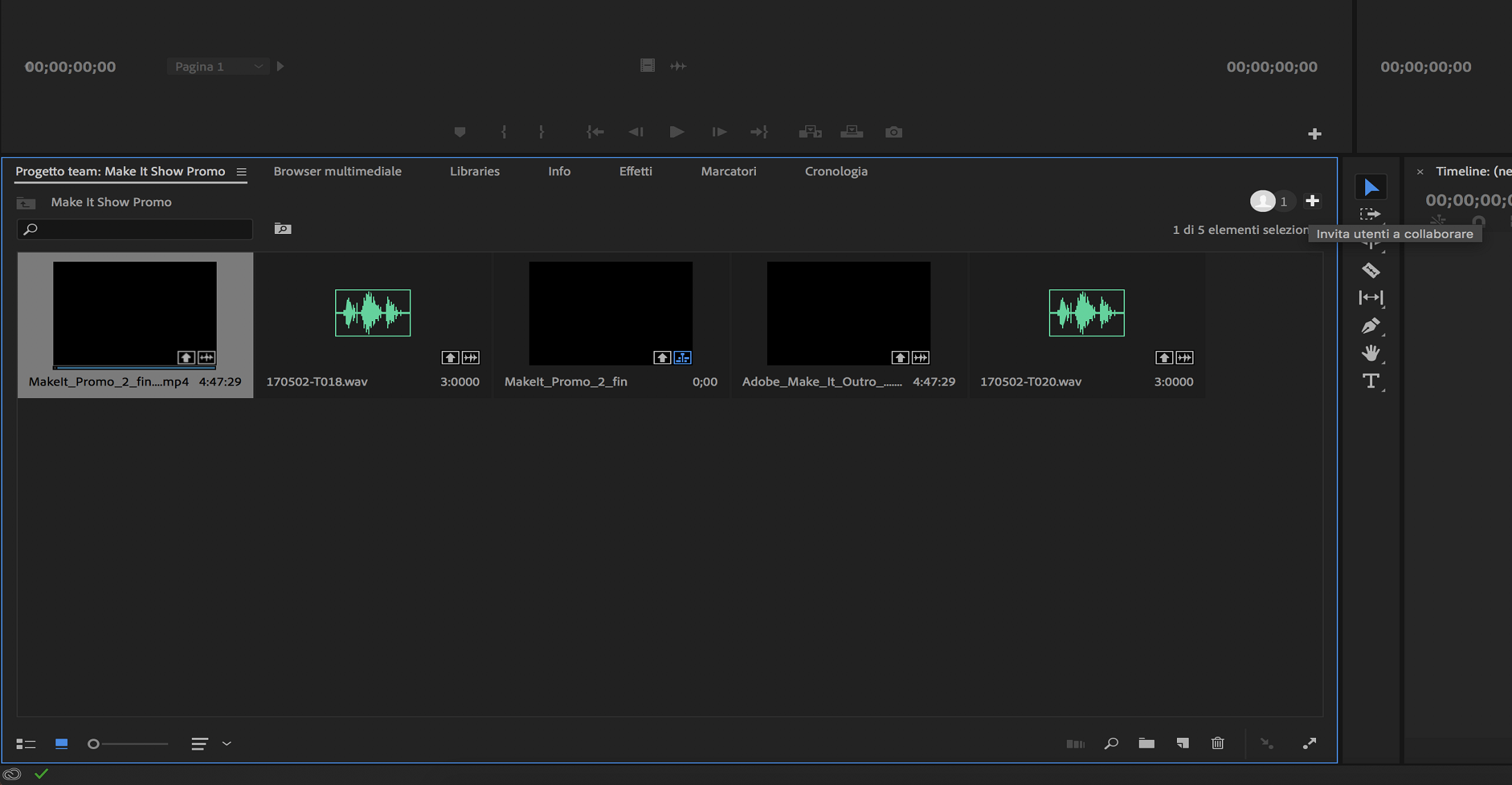Open the Pagina 1 dropdown

click(x=217, y=66)
